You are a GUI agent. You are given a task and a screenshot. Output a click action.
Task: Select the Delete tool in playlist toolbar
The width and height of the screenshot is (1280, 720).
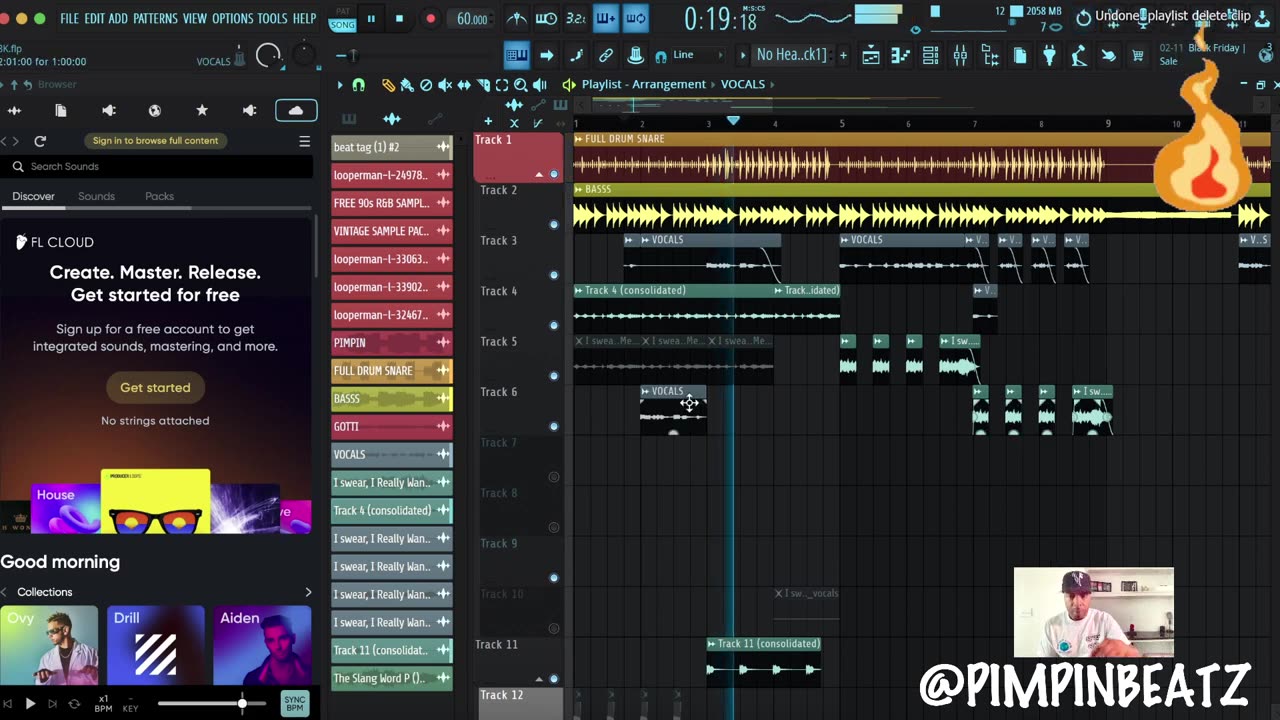click(x=426, y=85)
